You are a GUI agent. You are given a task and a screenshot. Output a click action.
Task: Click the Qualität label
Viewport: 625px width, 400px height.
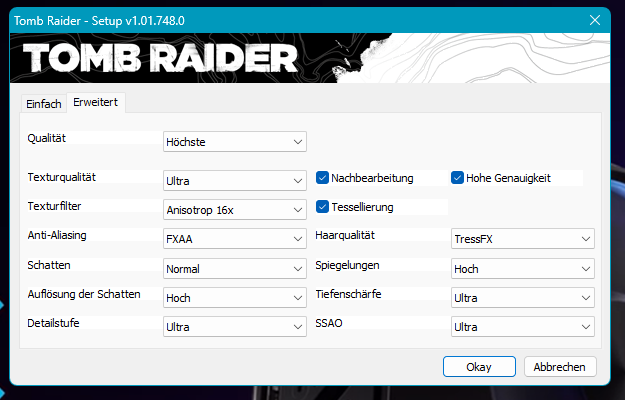(47, 138)
